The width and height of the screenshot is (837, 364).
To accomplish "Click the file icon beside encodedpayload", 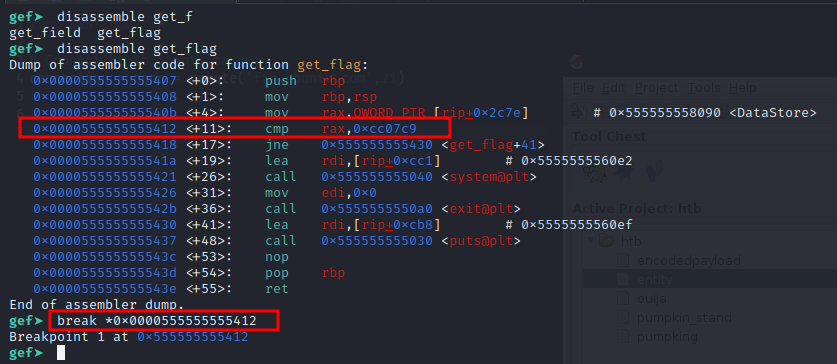I will click(x=623, y=260).
